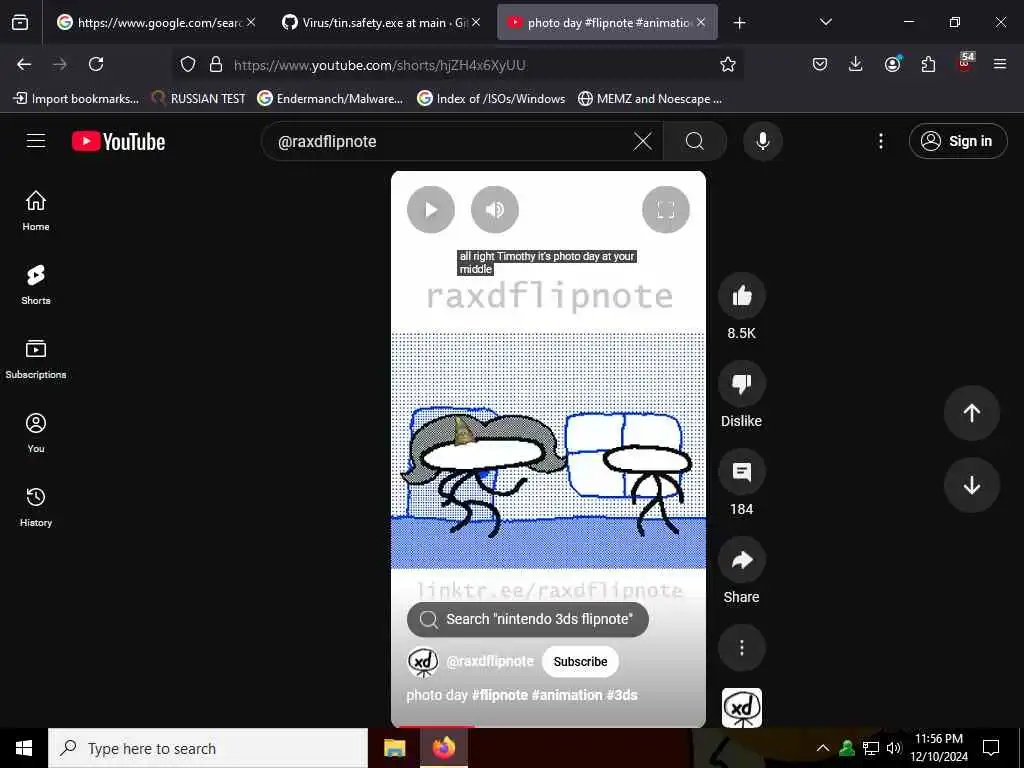This screenshot has height=768, width=1024.
Task: Open History in YouTube sidebar
Action: [36, 507]
